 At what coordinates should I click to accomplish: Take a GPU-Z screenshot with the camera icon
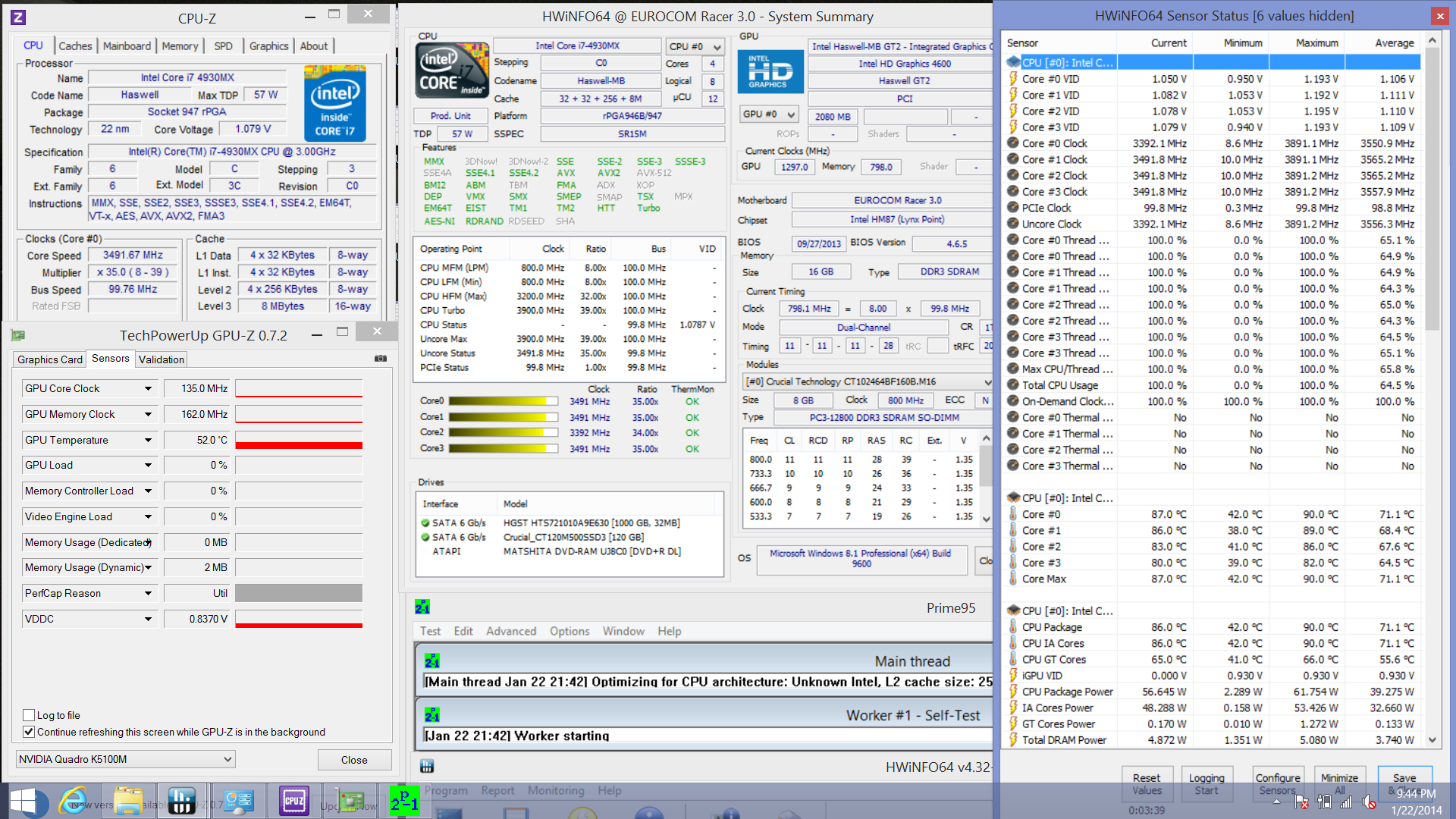(381, 359)
